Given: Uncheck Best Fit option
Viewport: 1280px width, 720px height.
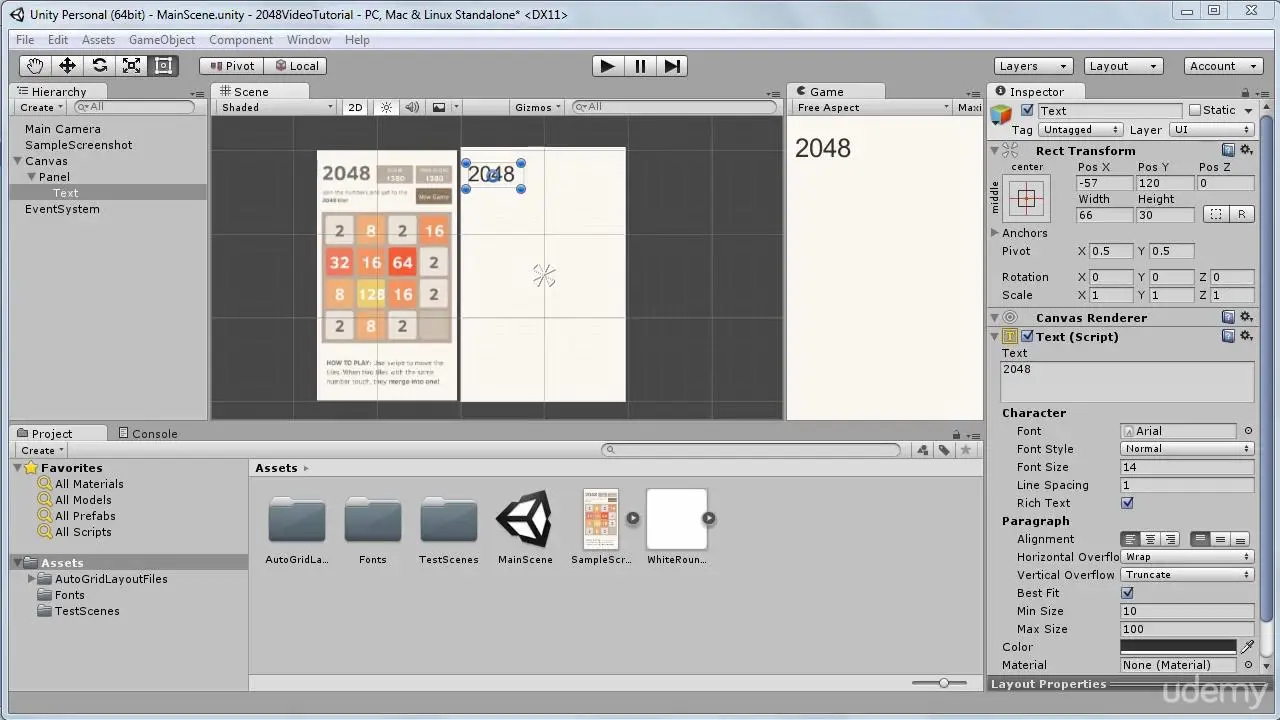Looking at the screenshot, I should pos(1127,593).
